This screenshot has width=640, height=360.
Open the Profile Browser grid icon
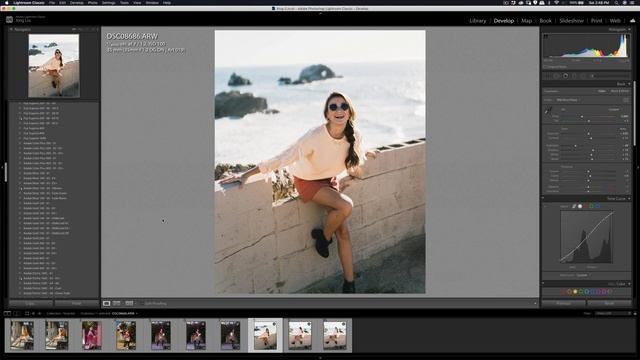pos(626,100)
